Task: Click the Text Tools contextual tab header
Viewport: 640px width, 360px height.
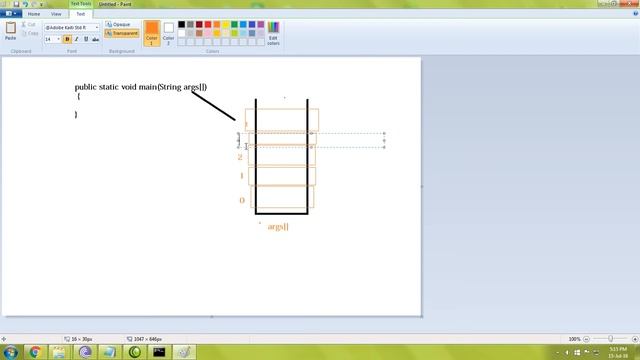Action: tap(81, 4)
